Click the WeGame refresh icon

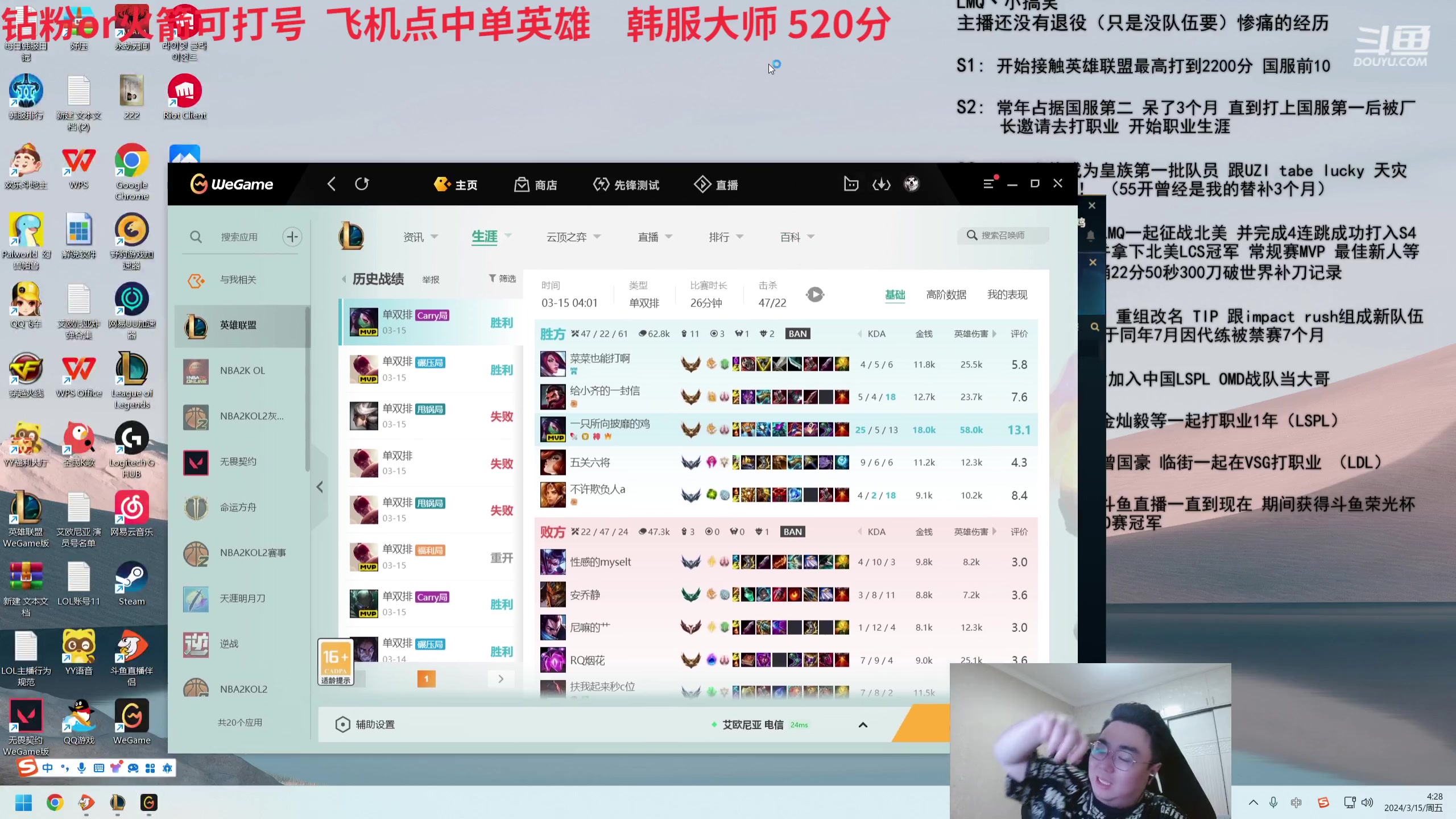pyautogui.click(x=362, y=184)
